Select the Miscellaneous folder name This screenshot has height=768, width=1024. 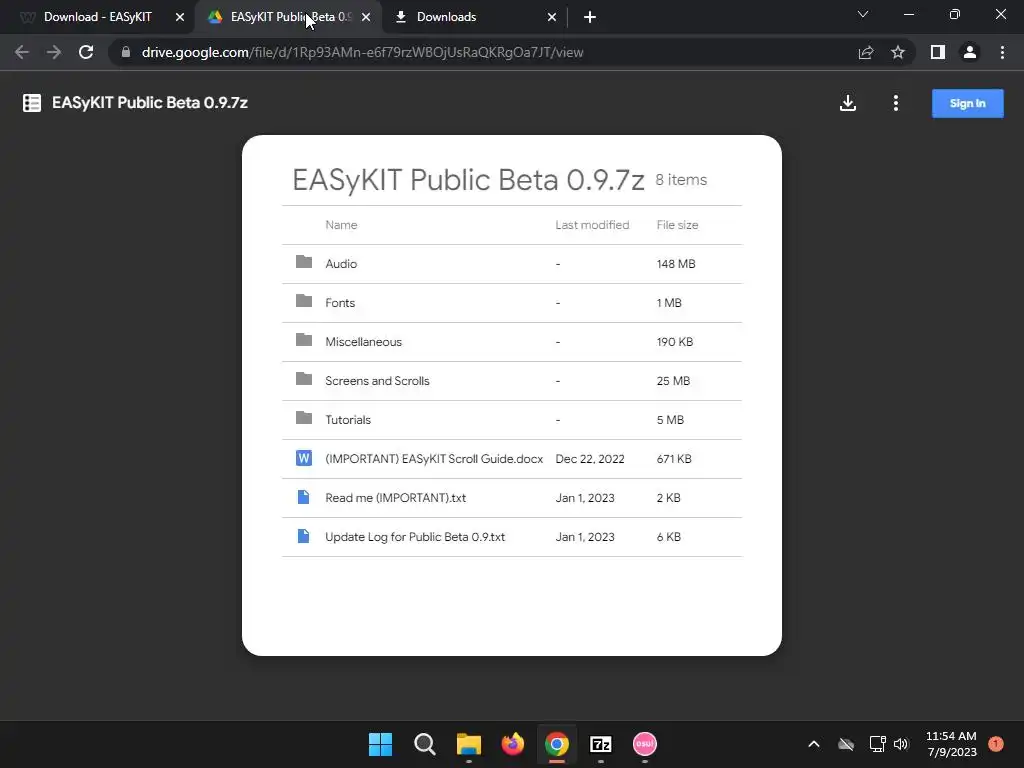click(364, 342)
